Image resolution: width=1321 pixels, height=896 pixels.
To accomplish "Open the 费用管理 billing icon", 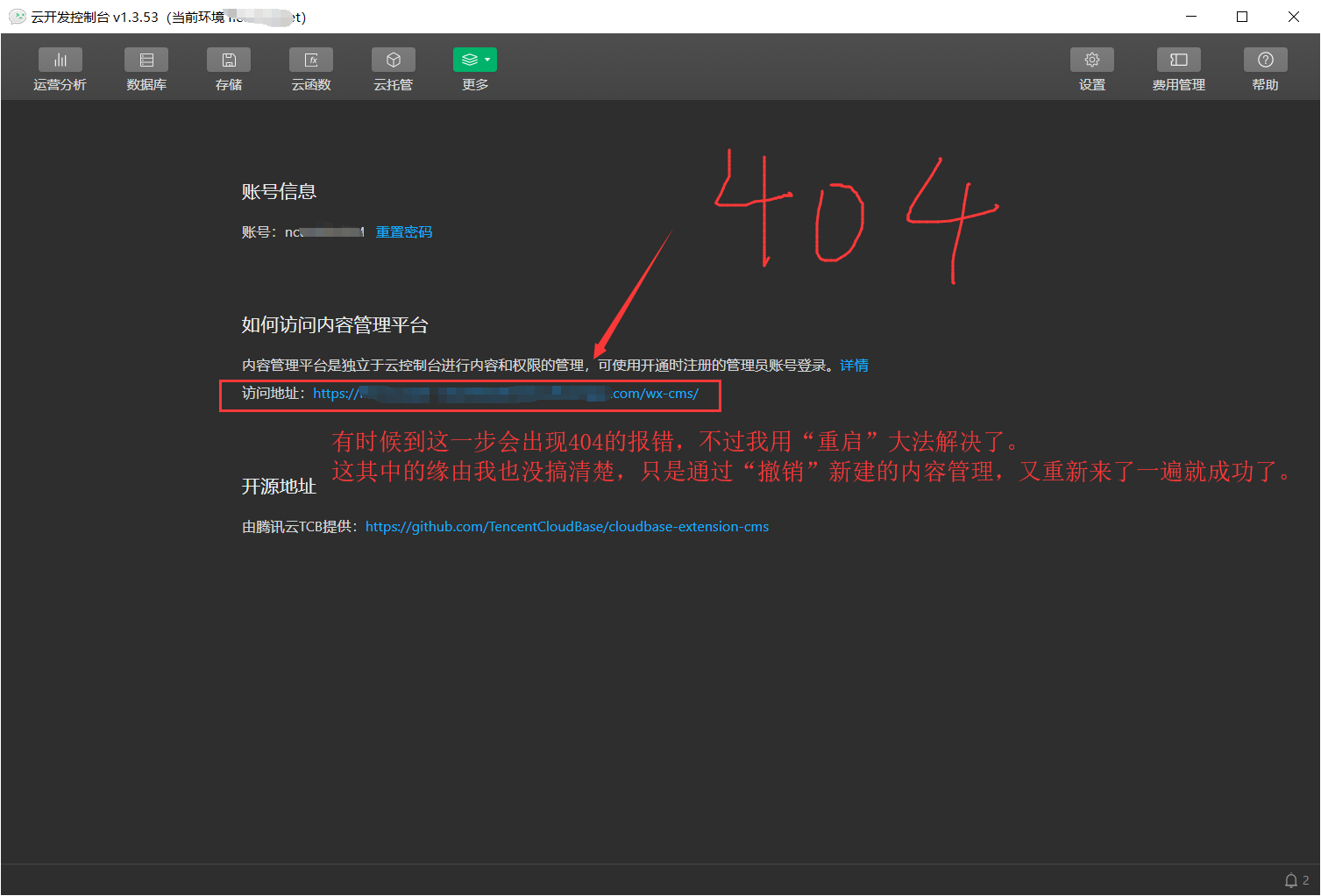I will click(x=1179, y=60).
